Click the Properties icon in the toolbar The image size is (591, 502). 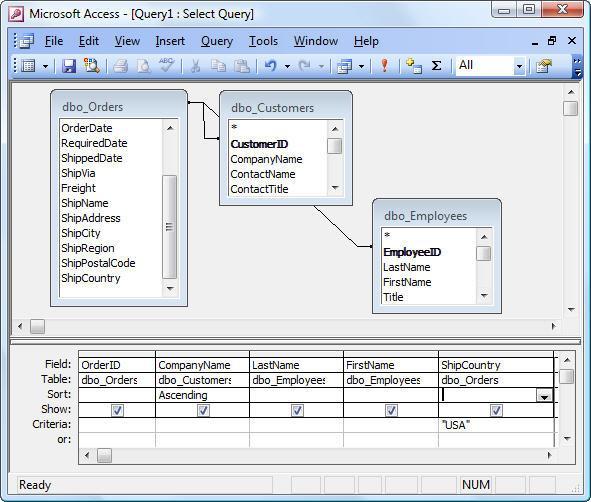[544, 66]
